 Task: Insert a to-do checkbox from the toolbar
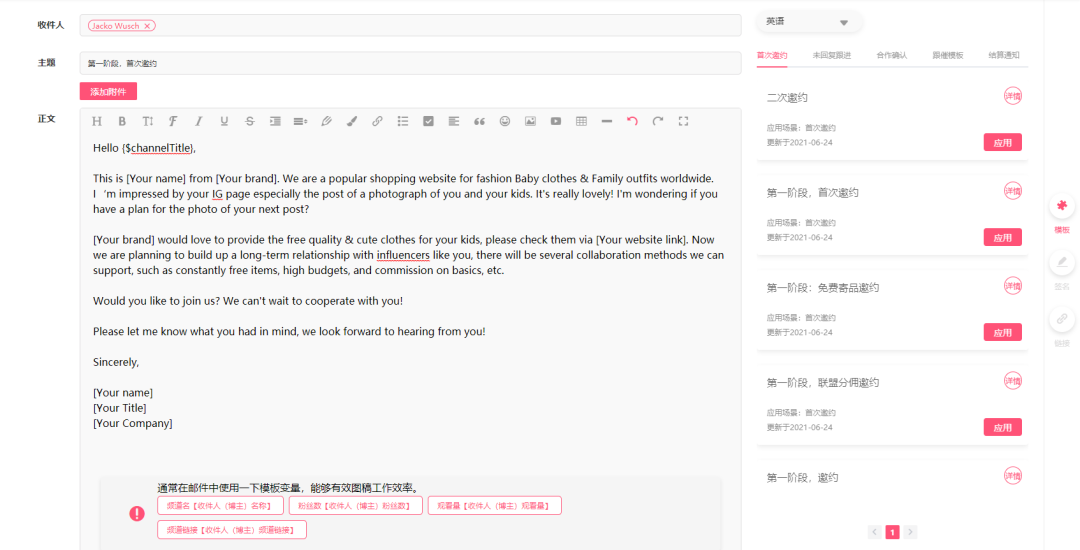(x=428, y=121)
